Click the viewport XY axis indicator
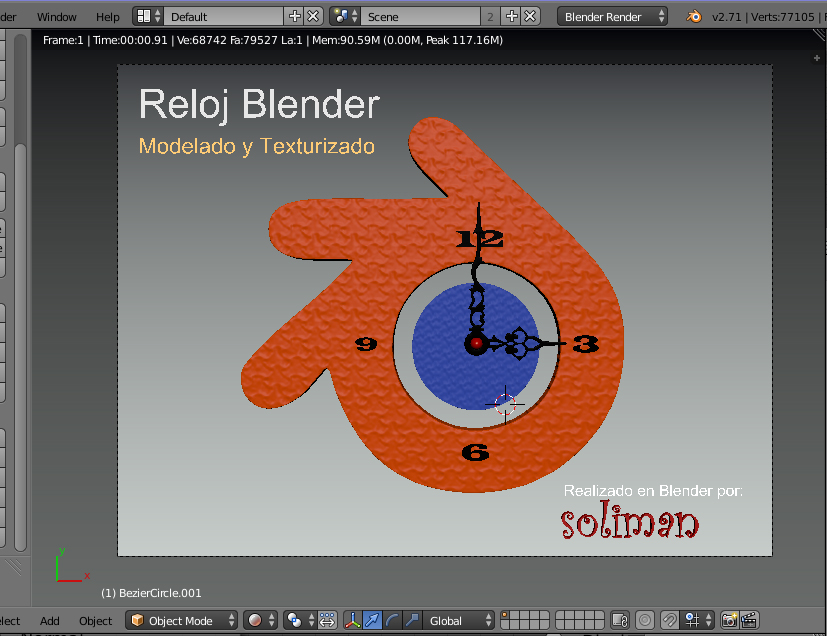Viewport: 827px width, 636px height. pyautogui.click(x=72, y=565)
